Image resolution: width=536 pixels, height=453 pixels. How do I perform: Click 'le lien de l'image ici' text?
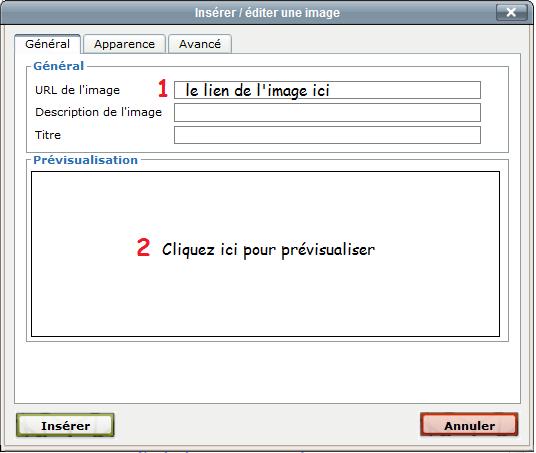tap(257, 91)
